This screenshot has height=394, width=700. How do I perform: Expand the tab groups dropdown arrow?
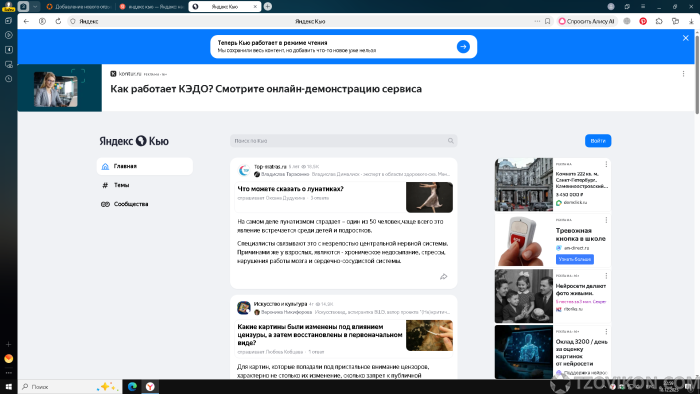point(35,7)
